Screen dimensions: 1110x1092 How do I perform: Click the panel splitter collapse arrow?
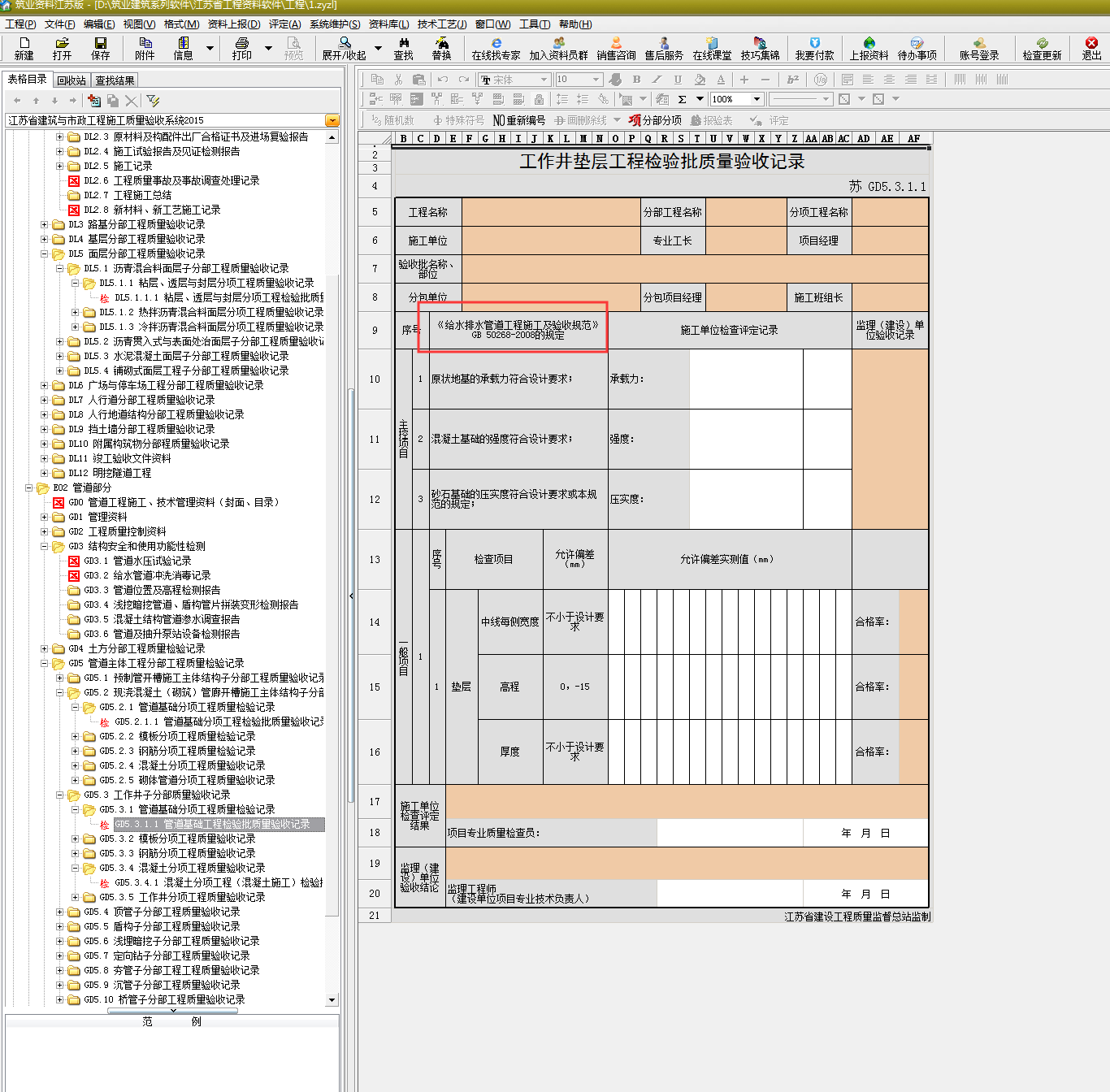tap(351, 596)
